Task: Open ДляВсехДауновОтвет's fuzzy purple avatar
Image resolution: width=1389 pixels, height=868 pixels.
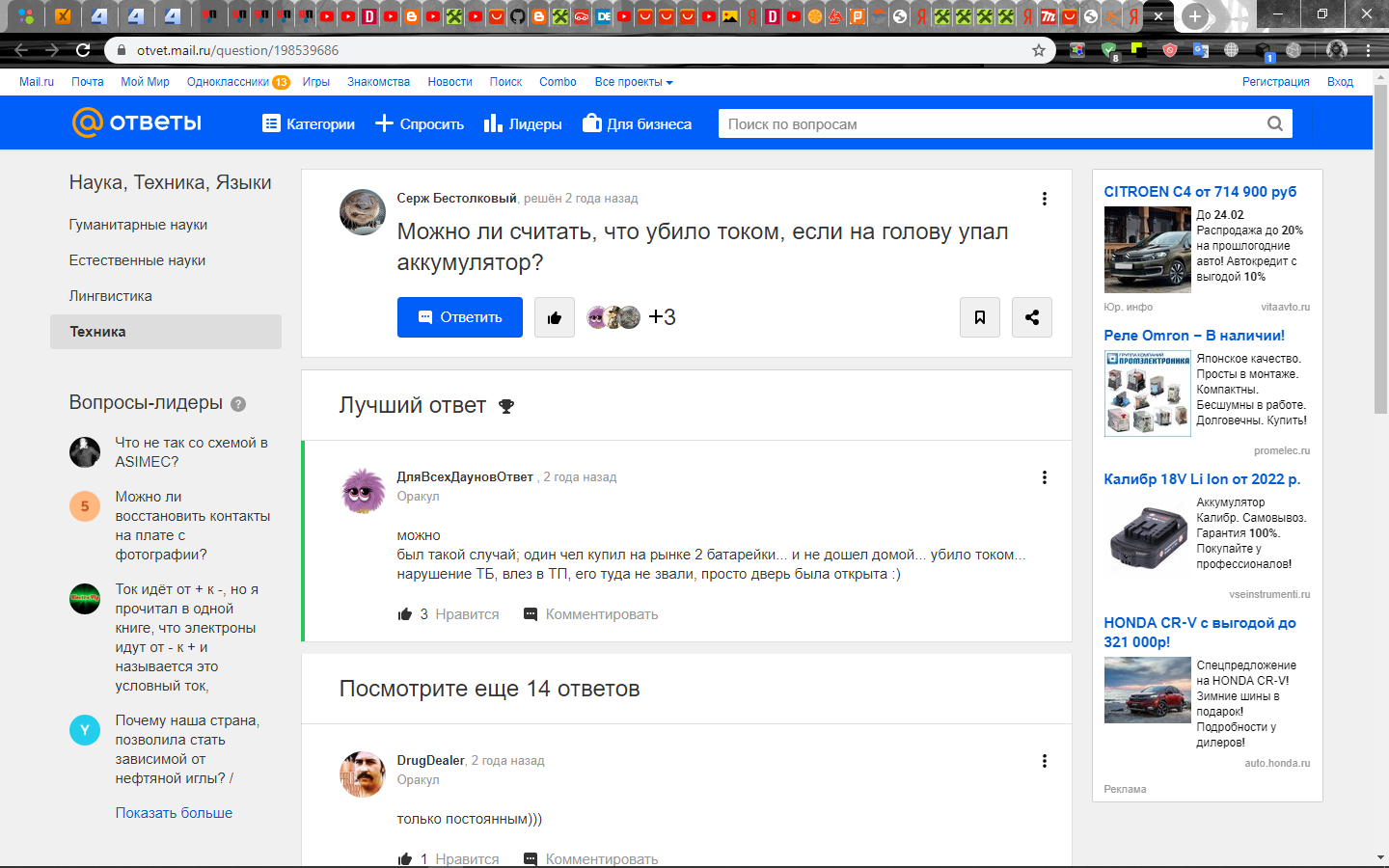Action: coord(363,490)
